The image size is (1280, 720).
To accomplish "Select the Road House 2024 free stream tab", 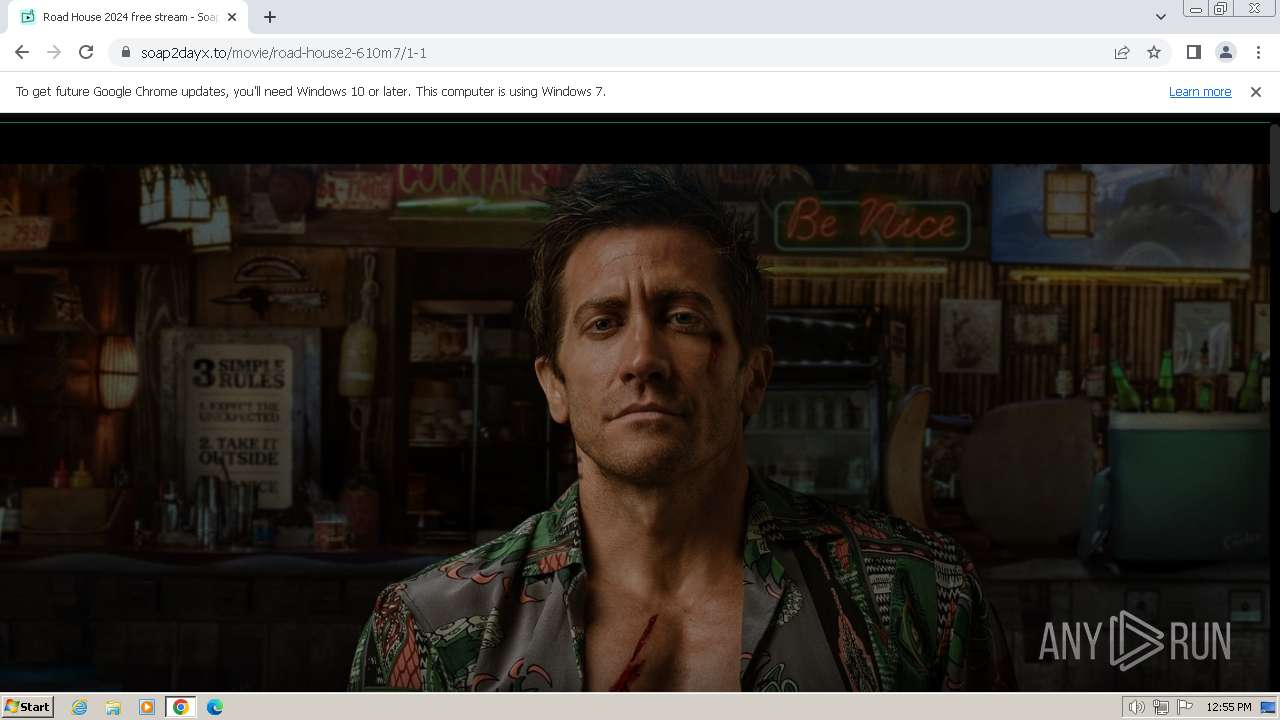I will pos(130,17).
